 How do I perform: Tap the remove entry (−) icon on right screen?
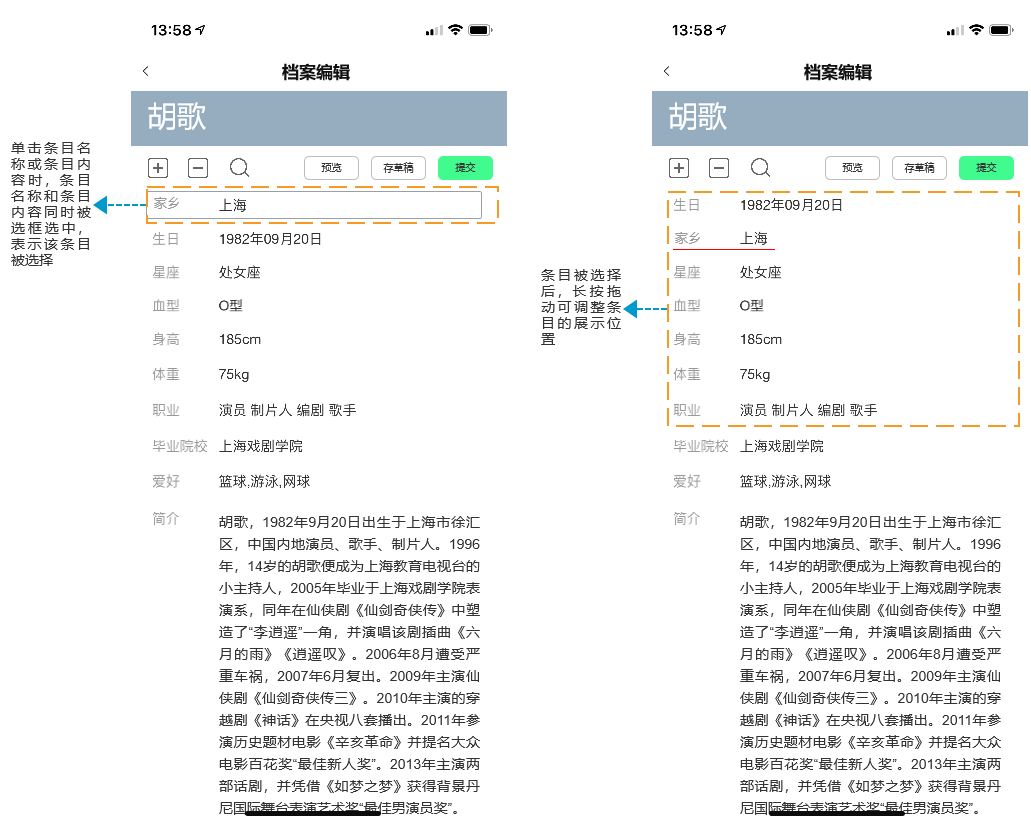[719, 168]
